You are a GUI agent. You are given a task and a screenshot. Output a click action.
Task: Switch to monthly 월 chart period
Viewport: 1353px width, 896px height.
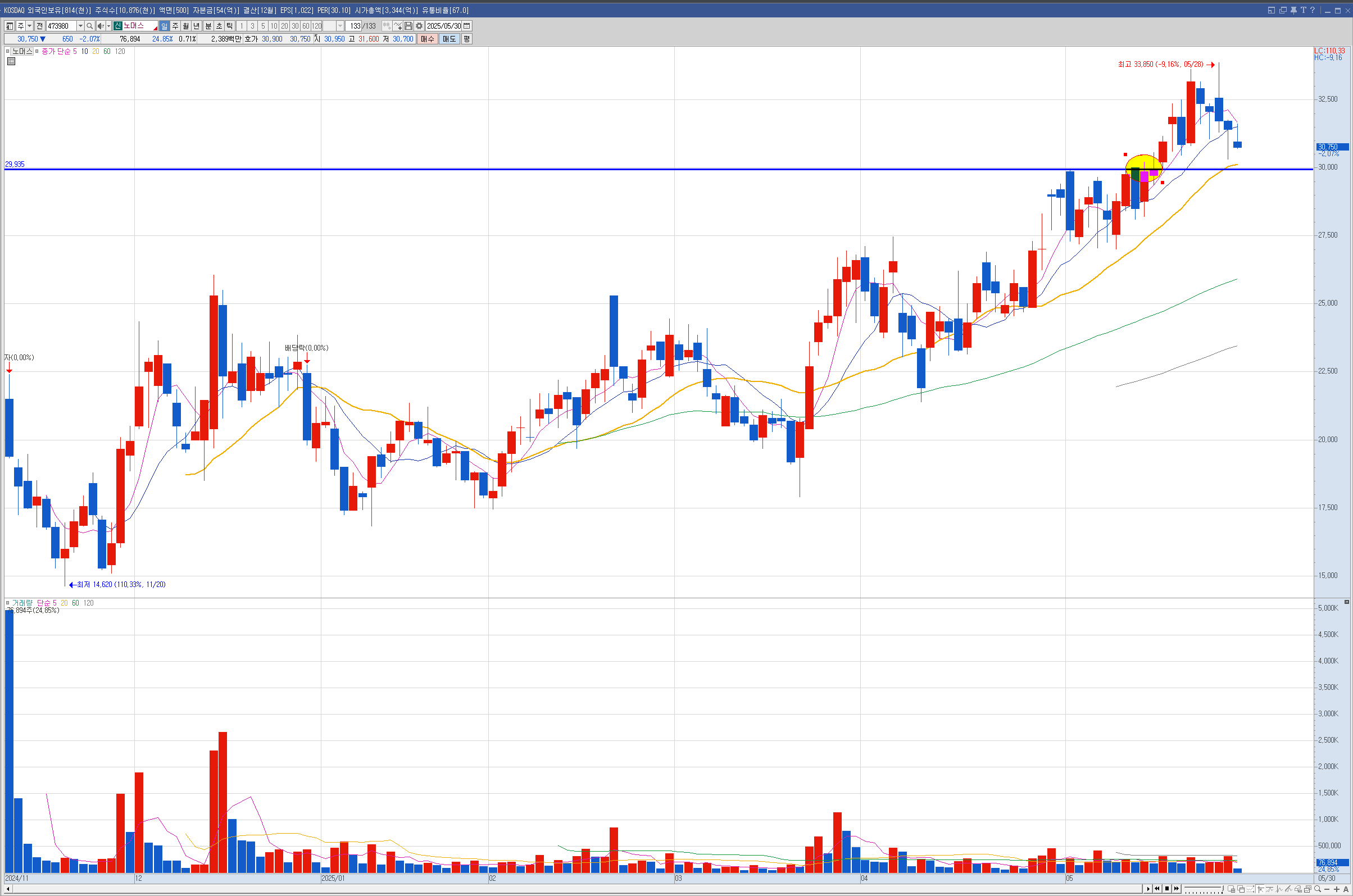point(186,26)
